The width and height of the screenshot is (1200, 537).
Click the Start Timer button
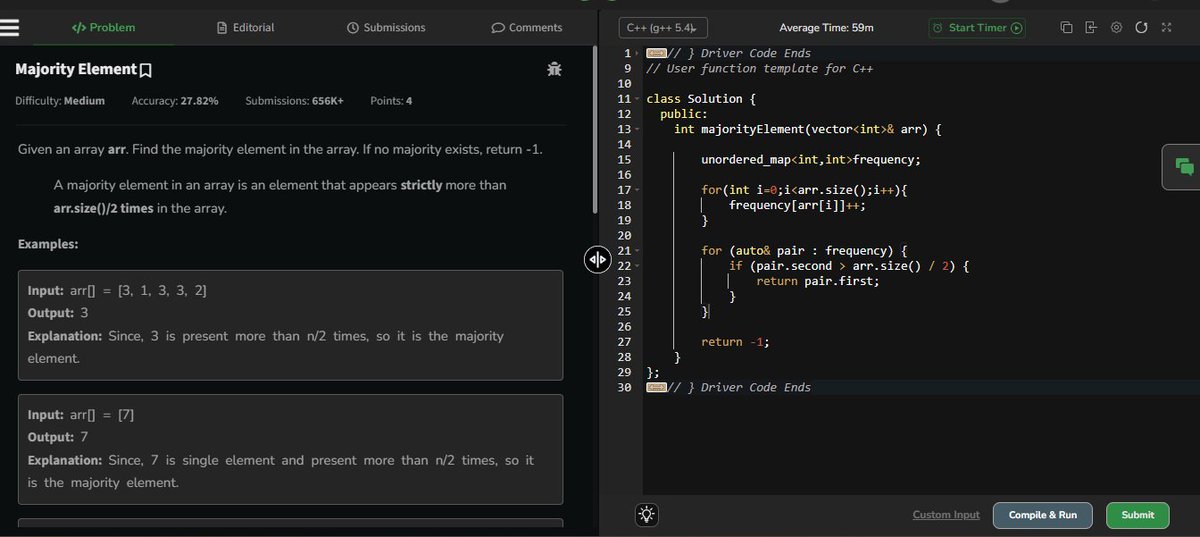point(978,28)
